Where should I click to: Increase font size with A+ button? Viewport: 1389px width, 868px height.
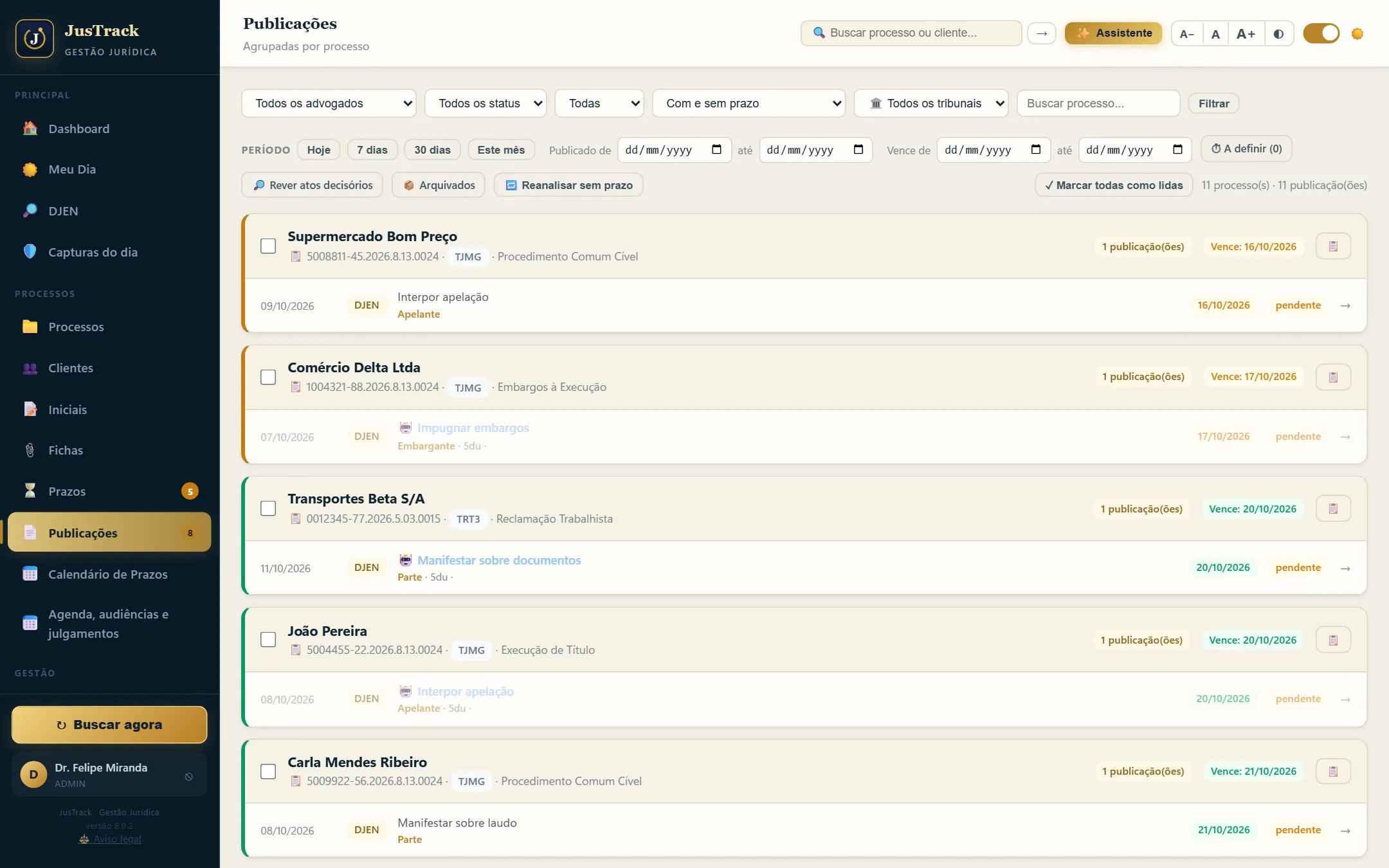tap(1246, 33)
